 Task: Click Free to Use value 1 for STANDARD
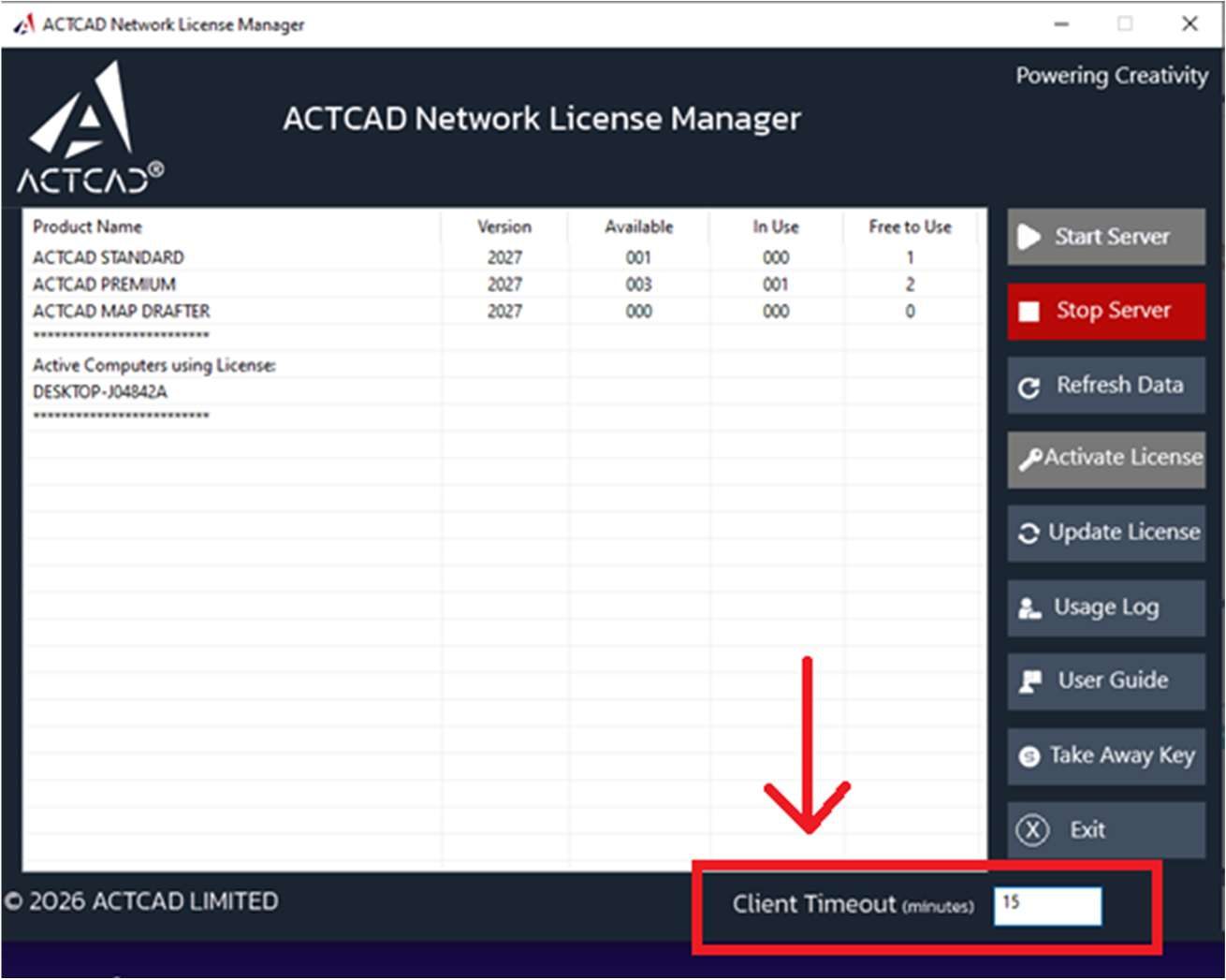coord(910,257)
